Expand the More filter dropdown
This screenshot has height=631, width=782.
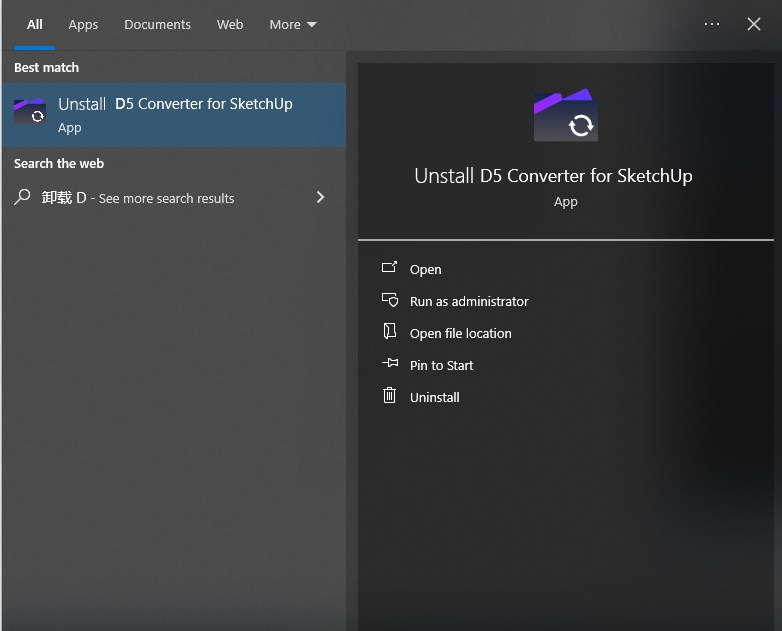coord(293,24)
